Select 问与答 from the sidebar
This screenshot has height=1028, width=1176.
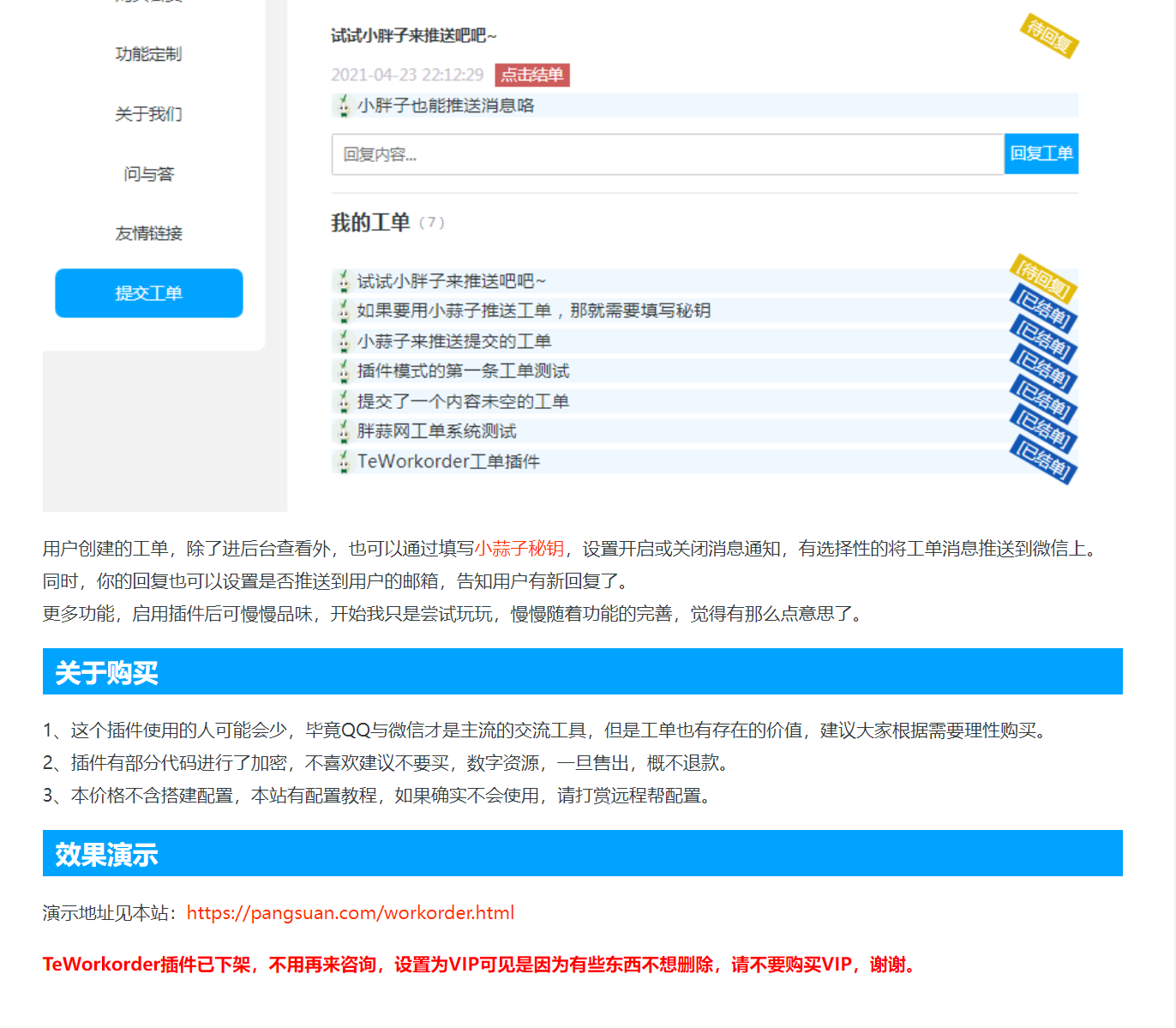148,174
